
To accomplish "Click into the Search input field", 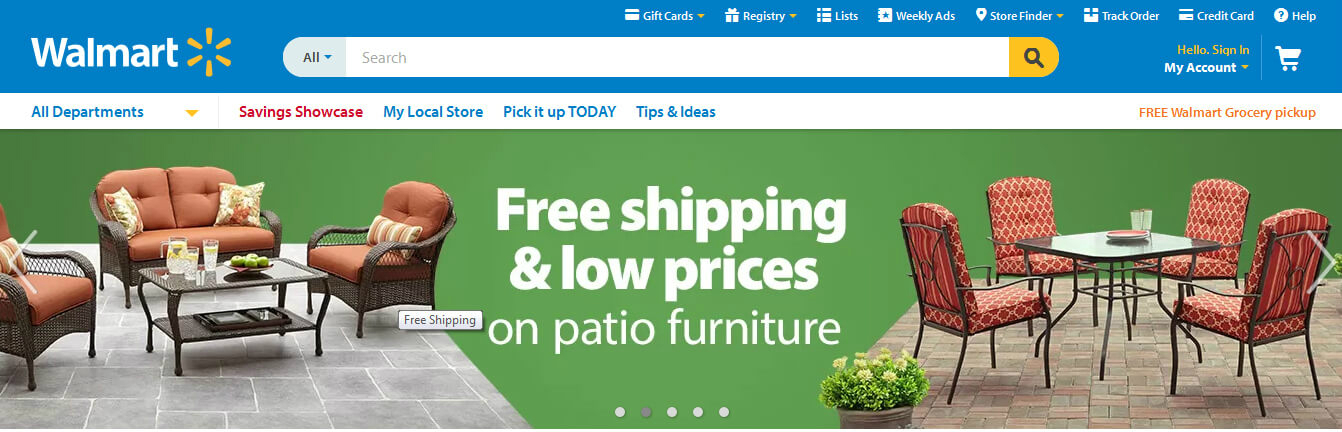I will pos(677,57).
